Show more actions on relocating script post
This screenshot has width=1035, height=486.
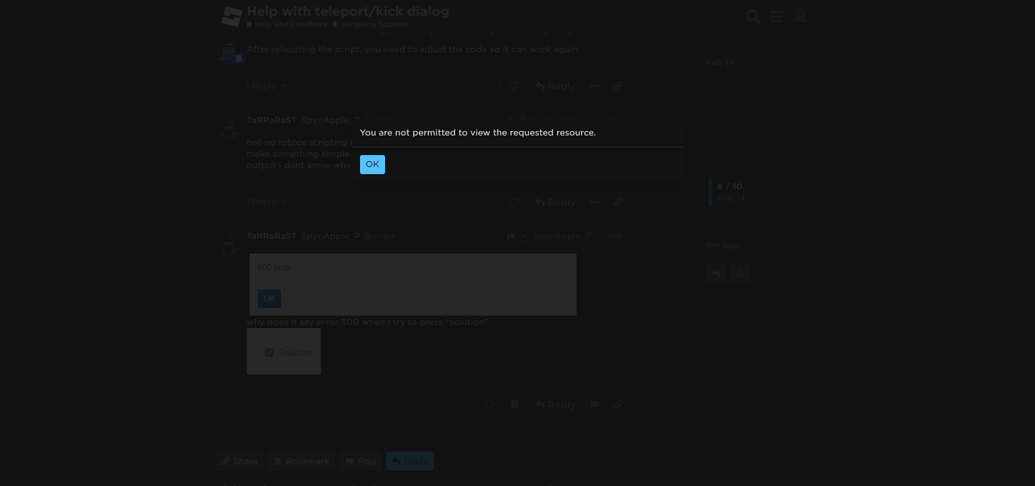pos(595,86)
